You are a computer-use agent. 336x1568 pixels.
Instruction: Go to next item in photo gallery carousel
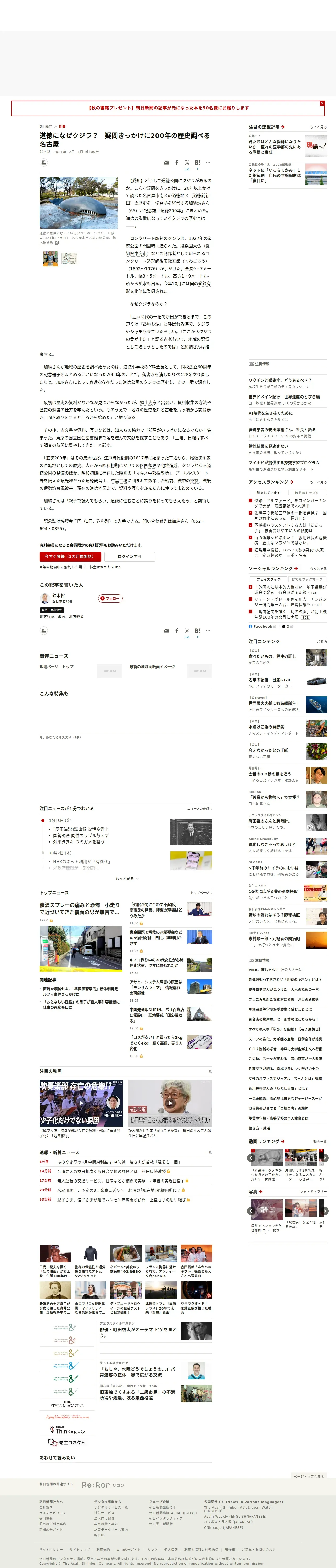point(324,1211)
